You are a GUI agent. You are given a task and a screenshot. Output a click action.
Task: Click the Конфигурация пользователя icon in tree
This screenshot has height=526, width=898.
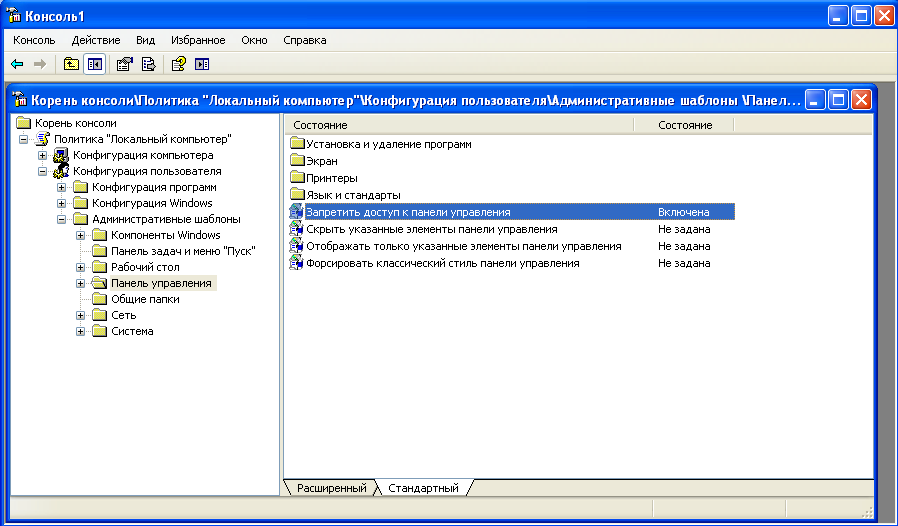[x=61, y=171]
